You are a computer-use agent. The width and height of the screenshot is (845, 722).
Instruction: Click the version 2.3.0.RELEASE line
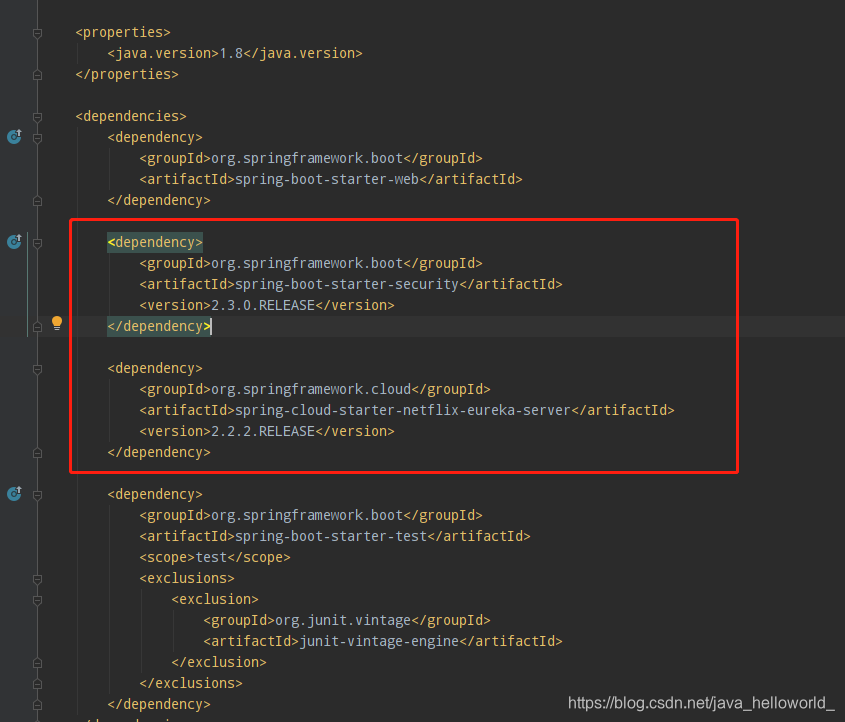(x=267, y=306)
